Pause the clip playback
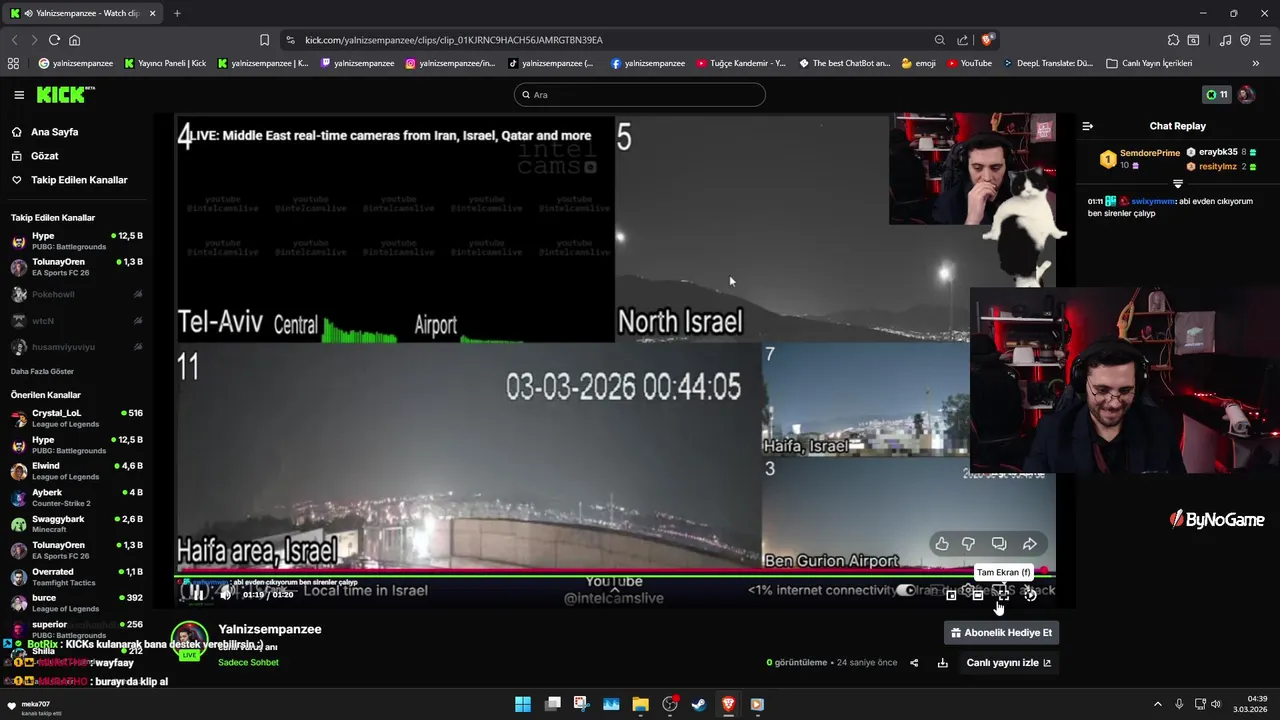This screenshot has width=1280, height=720. tap(197, 594)
